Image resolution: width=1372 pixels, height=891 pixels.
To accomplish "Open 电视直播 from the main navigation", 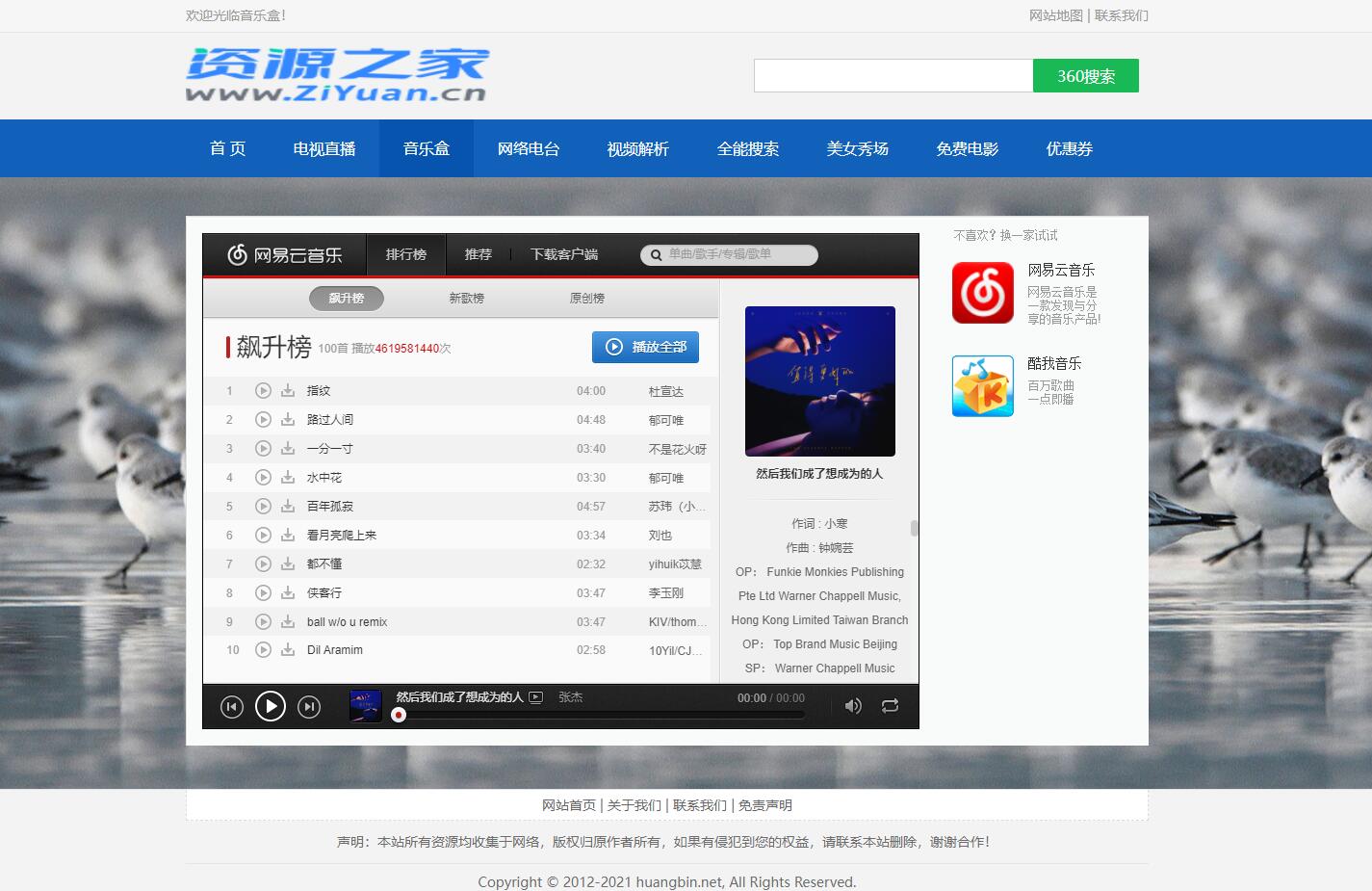I will click(323, 148).
